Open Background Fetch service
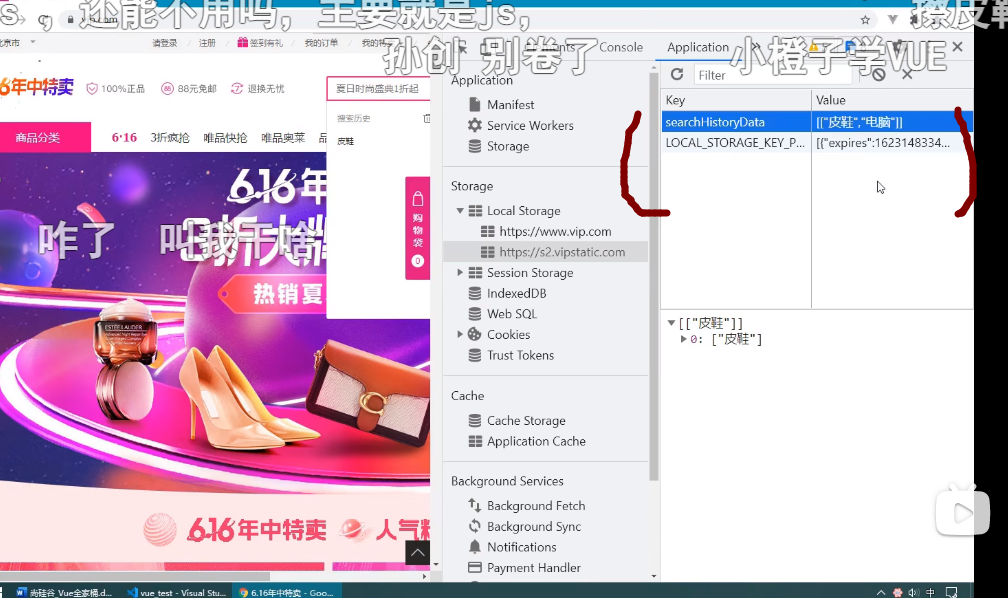 click(536, 506)
